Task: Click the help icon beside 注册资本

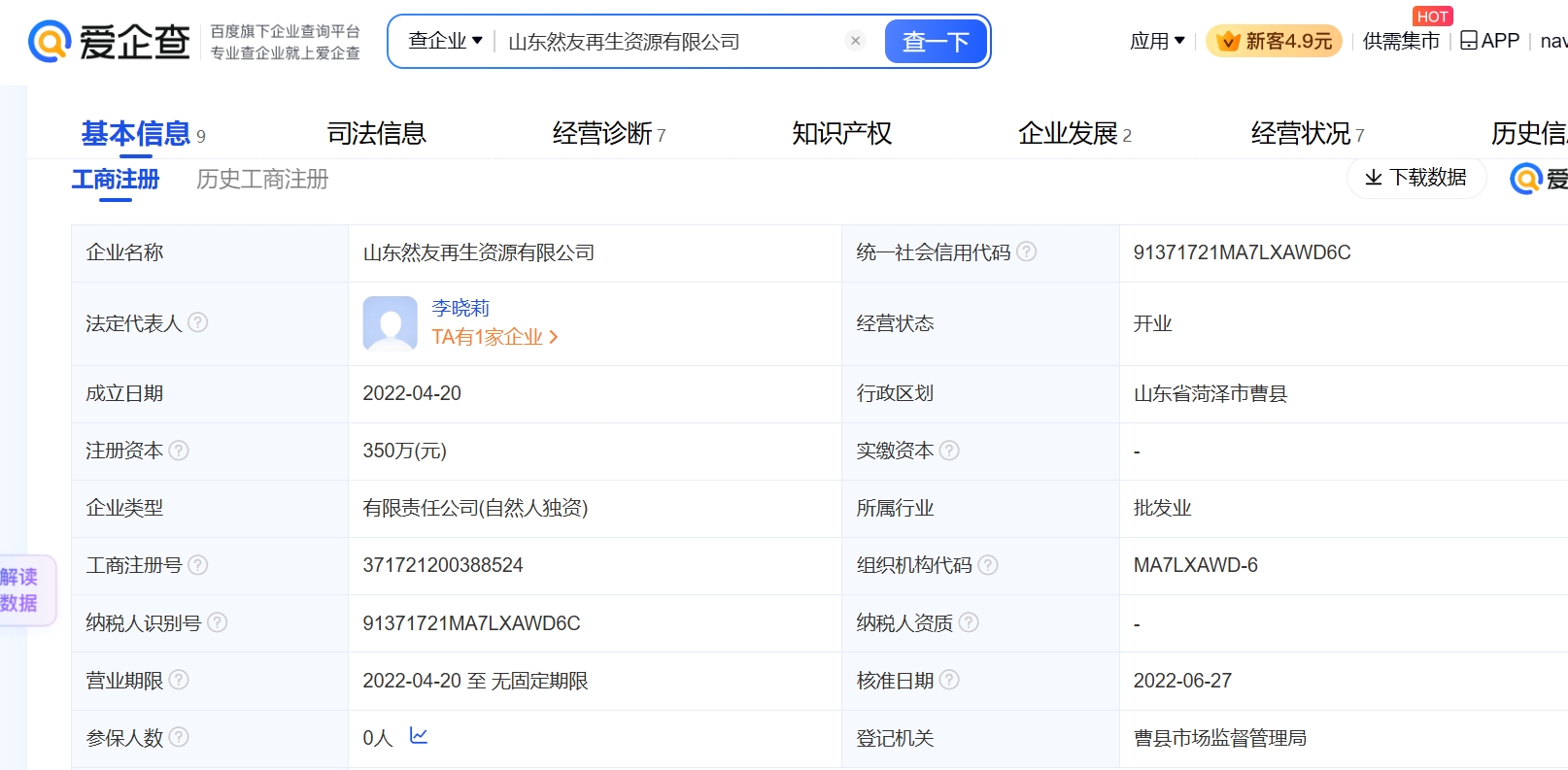Action: coord(179,451)
